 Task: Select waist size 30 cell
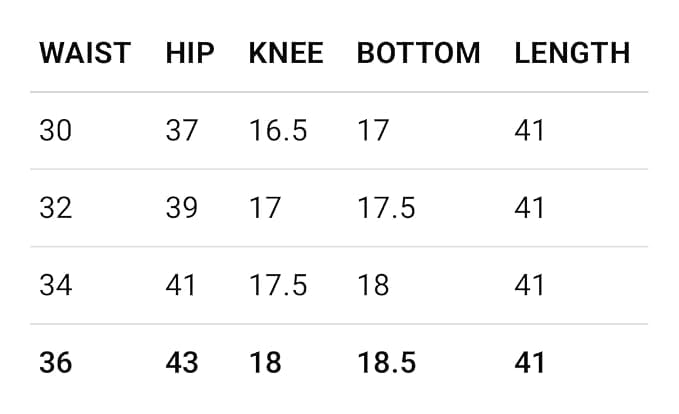(55, 130)
